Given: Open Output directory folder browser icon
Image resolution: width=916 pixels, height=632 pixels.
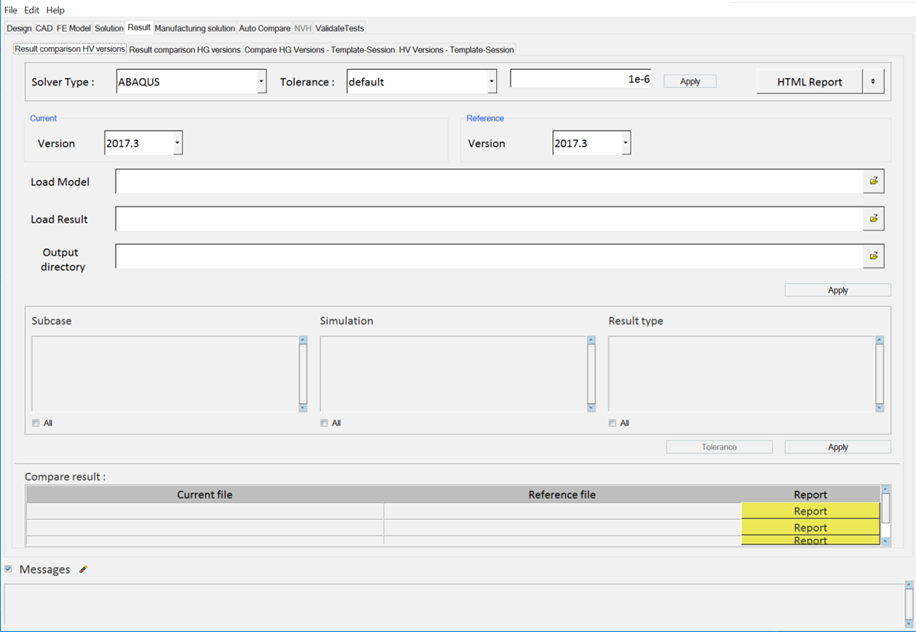Looking at the screenshot, I should 873,256.
